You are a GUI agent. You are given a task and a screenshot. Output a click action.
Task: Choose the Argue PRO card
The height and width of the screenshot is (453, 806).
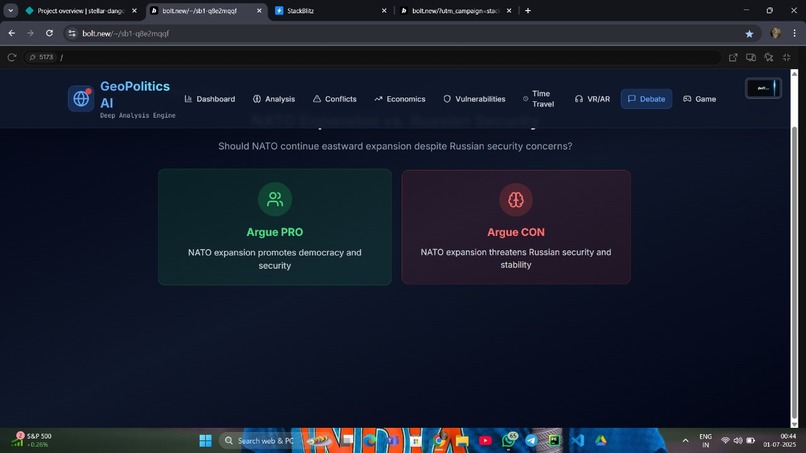click(275, 227)
